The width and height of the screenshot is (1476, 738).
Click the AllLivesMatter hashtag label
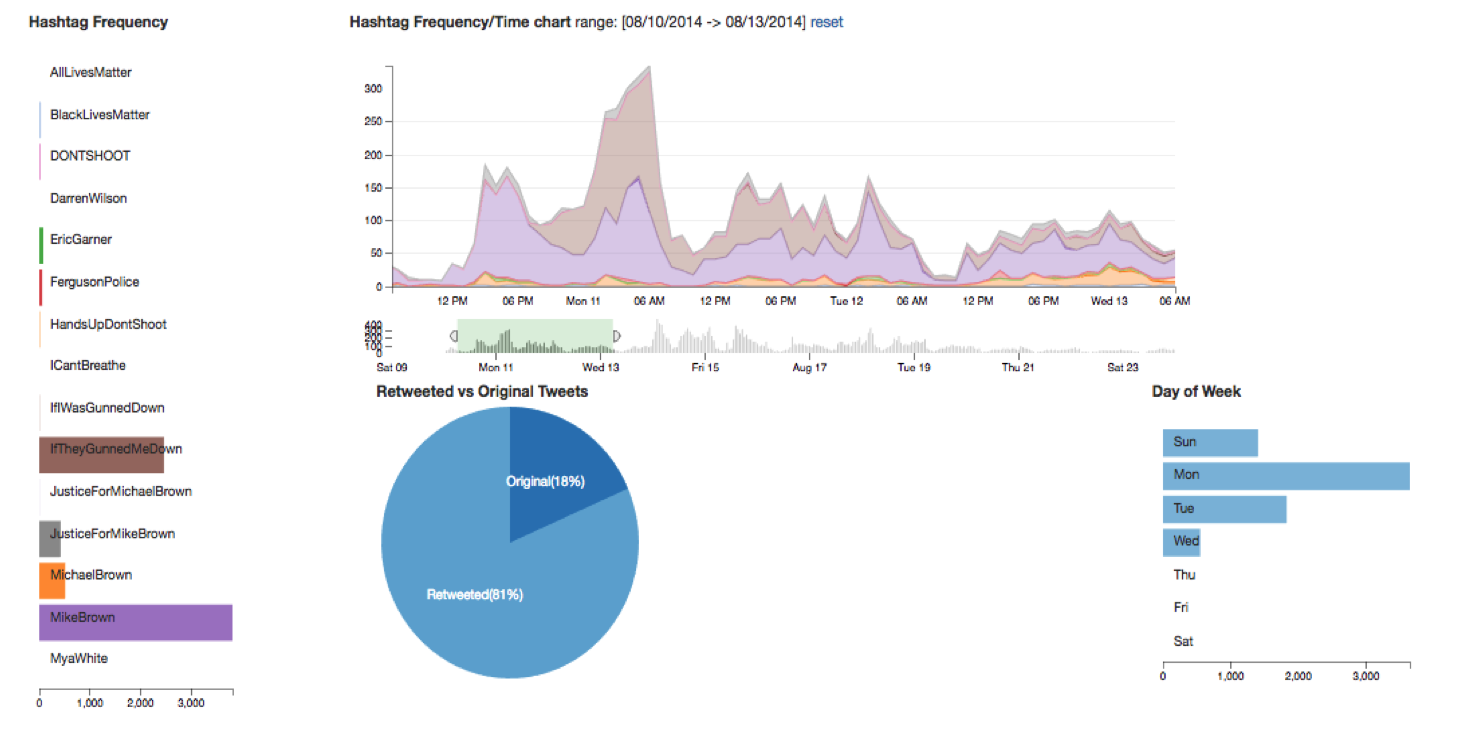pyautogui.click(x=91, y=72)
